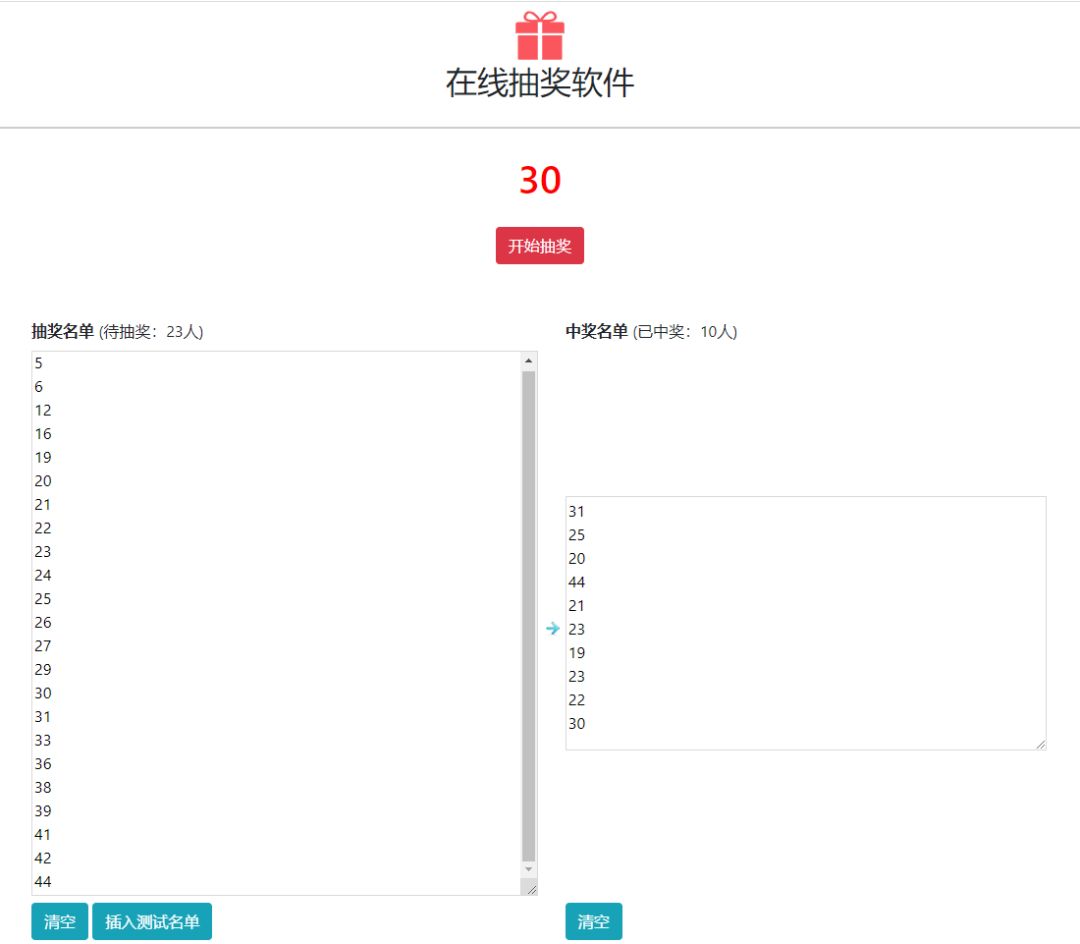This screenshot has width=1080, height=944.
Task: Click entry 26 in the 抽奖名单 list
Action: click(x=43, y=622)
